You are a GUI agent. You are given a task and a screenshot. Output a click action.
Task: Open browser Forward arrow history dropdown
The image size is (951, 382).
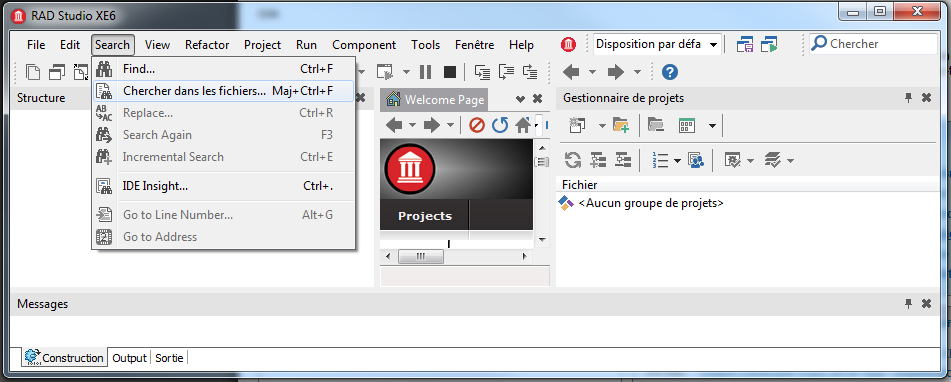coord(450,126)
